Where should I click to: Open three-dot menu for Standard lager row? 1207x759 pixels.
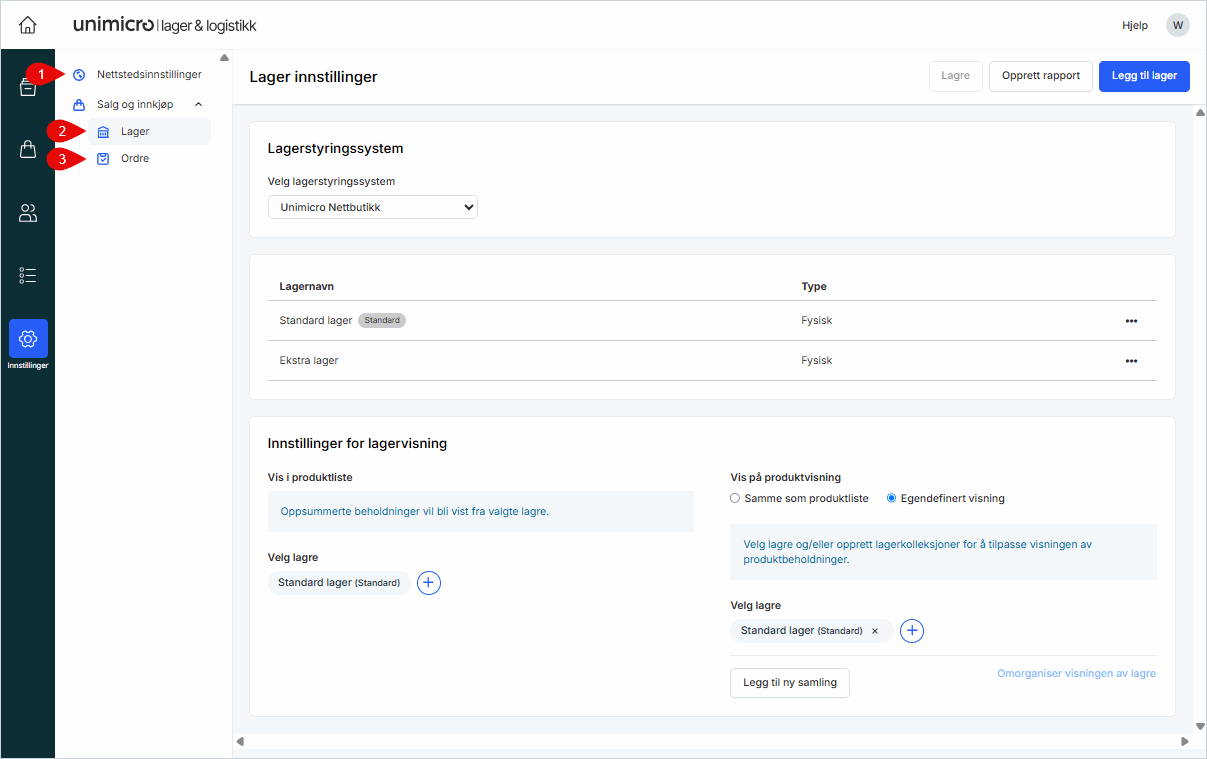pos(1131,321)
